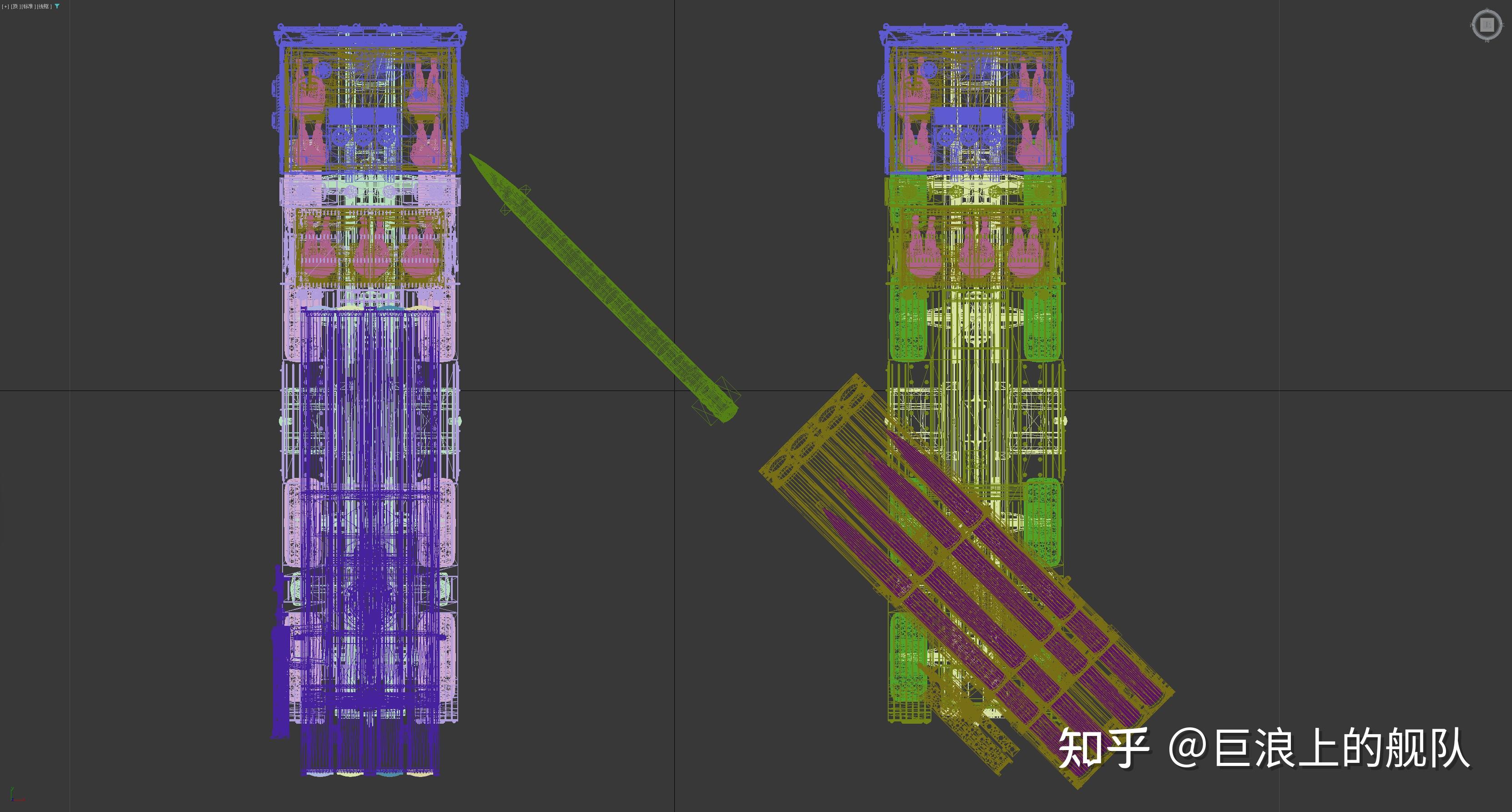Open the [+] general viewport menu
Screen dimensions: 1512x812
click(x=6, y=6)
